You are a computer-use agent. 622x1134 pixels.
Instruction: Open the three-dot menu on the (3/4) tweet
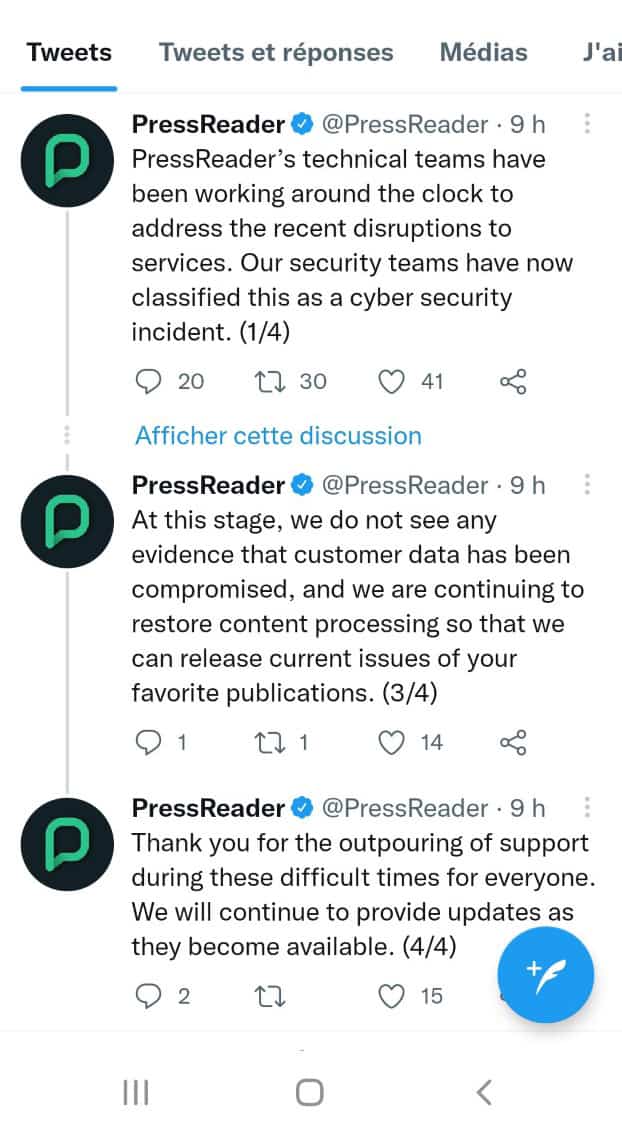[587, 485]
